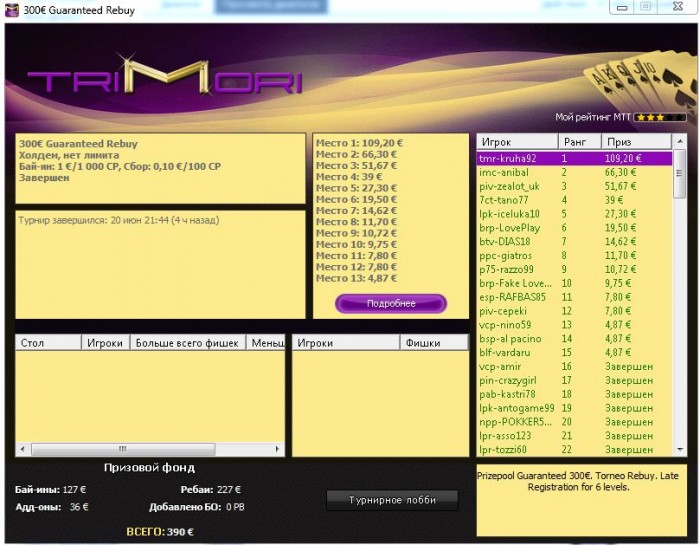The image size is (700, 545).
Task: Click the scroll up arrow of player list
Action: tap(679, 141)
